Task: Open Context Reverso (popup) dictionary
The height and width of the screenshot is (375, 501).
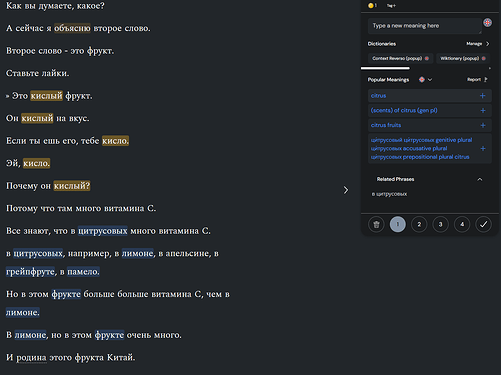Action: click(x=400, y=58)
